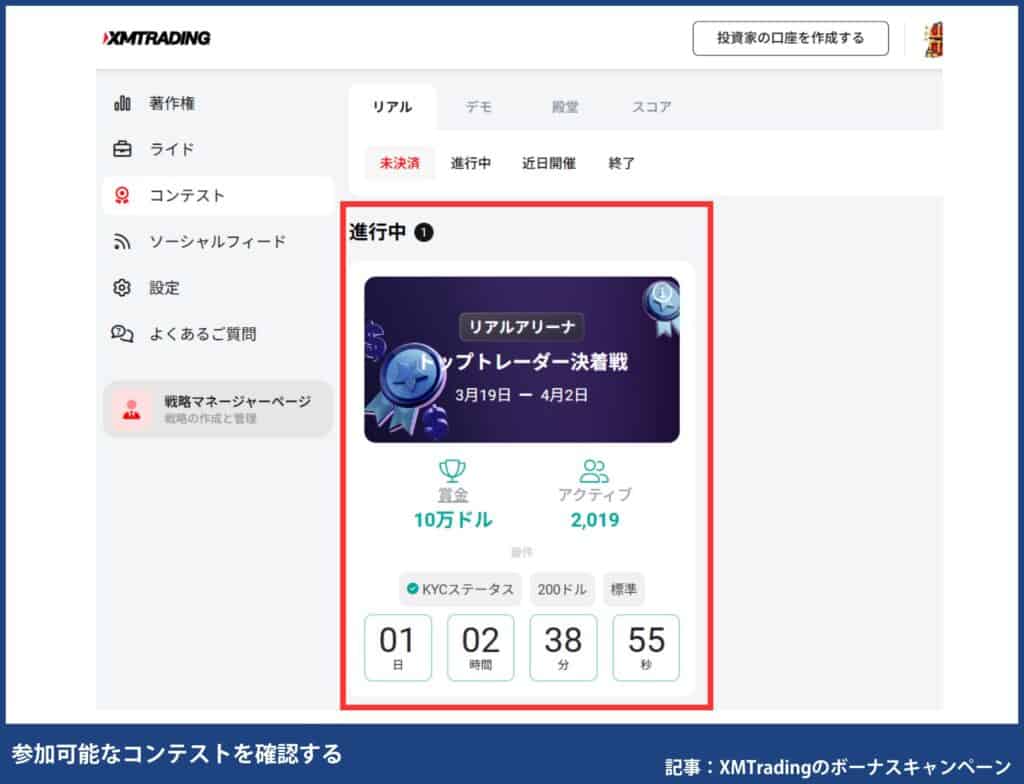
Task: Select the 終了 filter
Action: [621, 163]
